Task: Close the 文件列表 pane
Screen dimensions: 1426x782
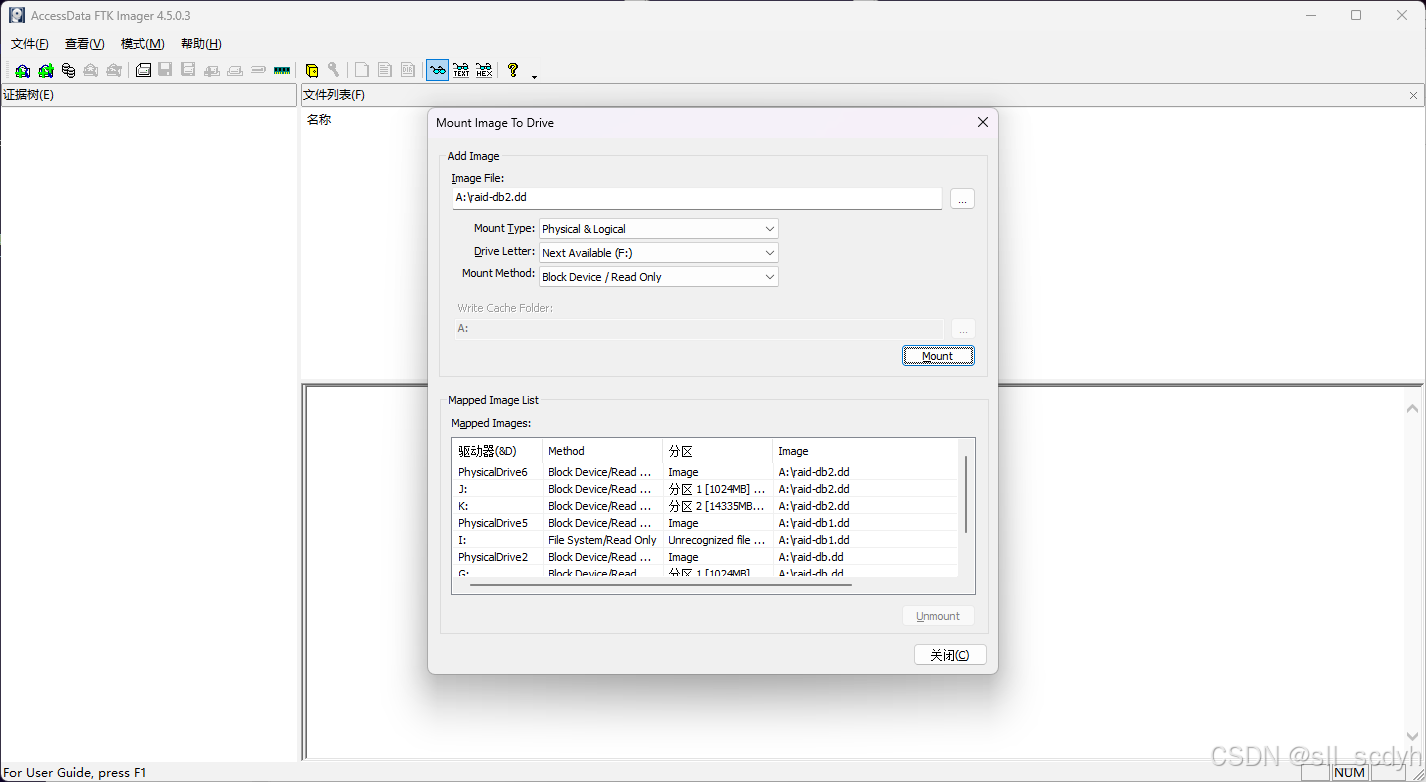Action: click(x=1413, y=95)
